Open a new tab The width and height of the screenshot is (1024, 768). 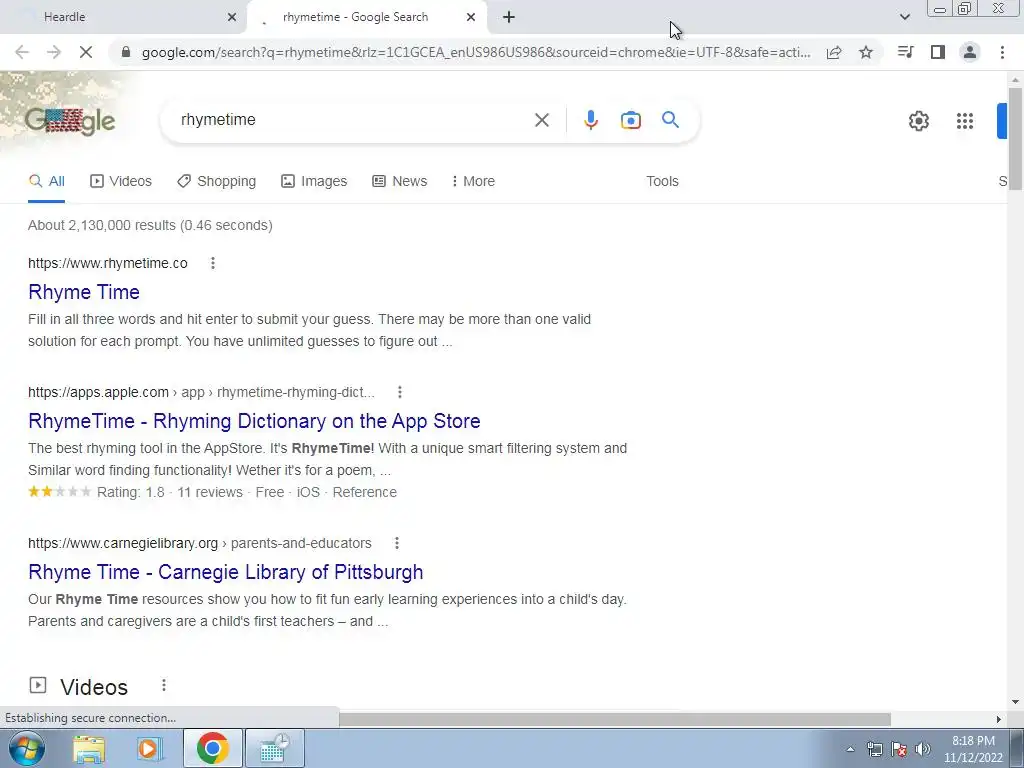pos(509,17)
